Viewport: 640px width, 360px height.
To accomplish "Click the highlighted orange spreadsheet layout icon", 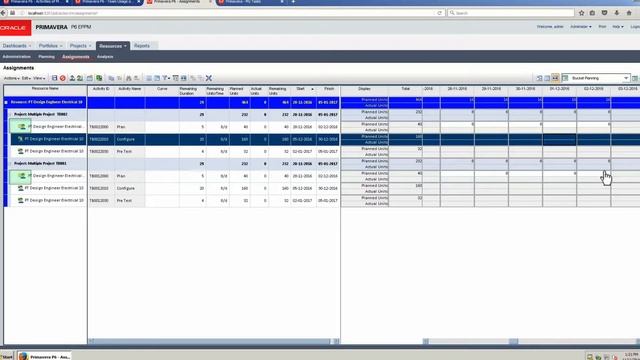I will point(555,78).
